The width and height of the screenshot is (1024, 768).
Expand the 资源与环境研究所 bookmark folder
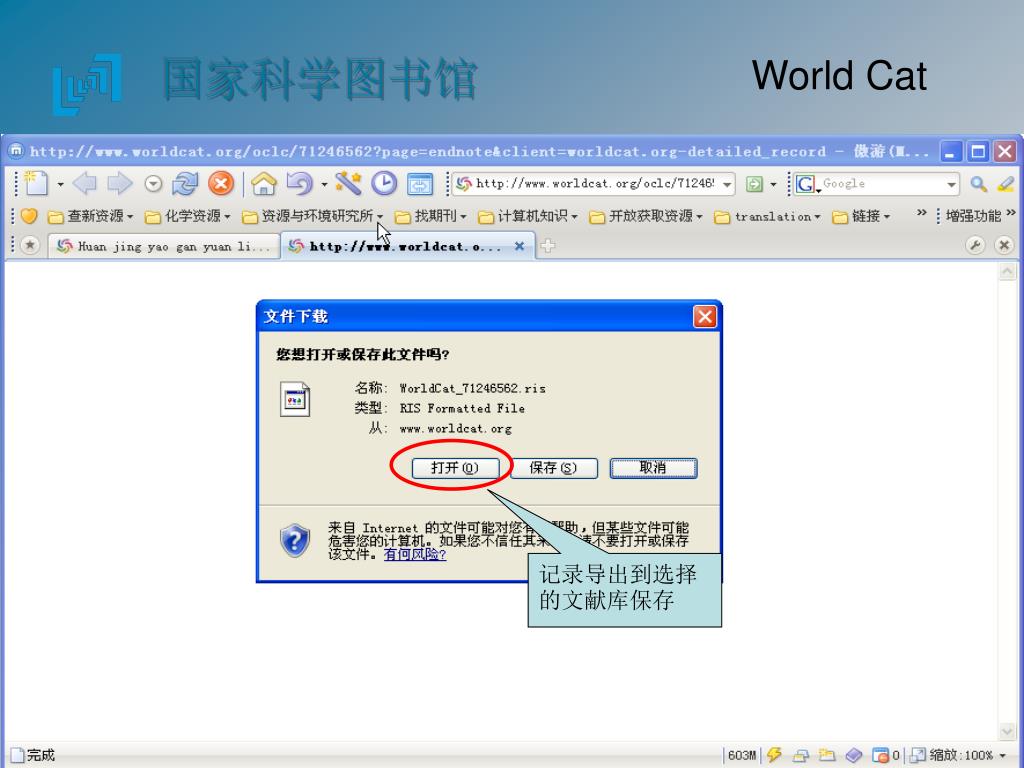(313, 216)
